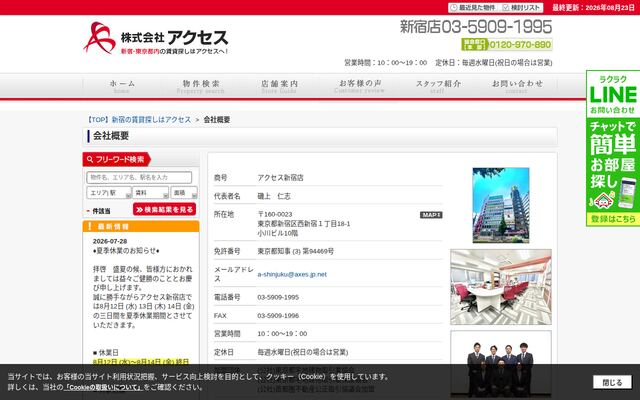Viewport: 640px width, 400px height.
Task: Open the staff group photo
Action: pos(501,365)
